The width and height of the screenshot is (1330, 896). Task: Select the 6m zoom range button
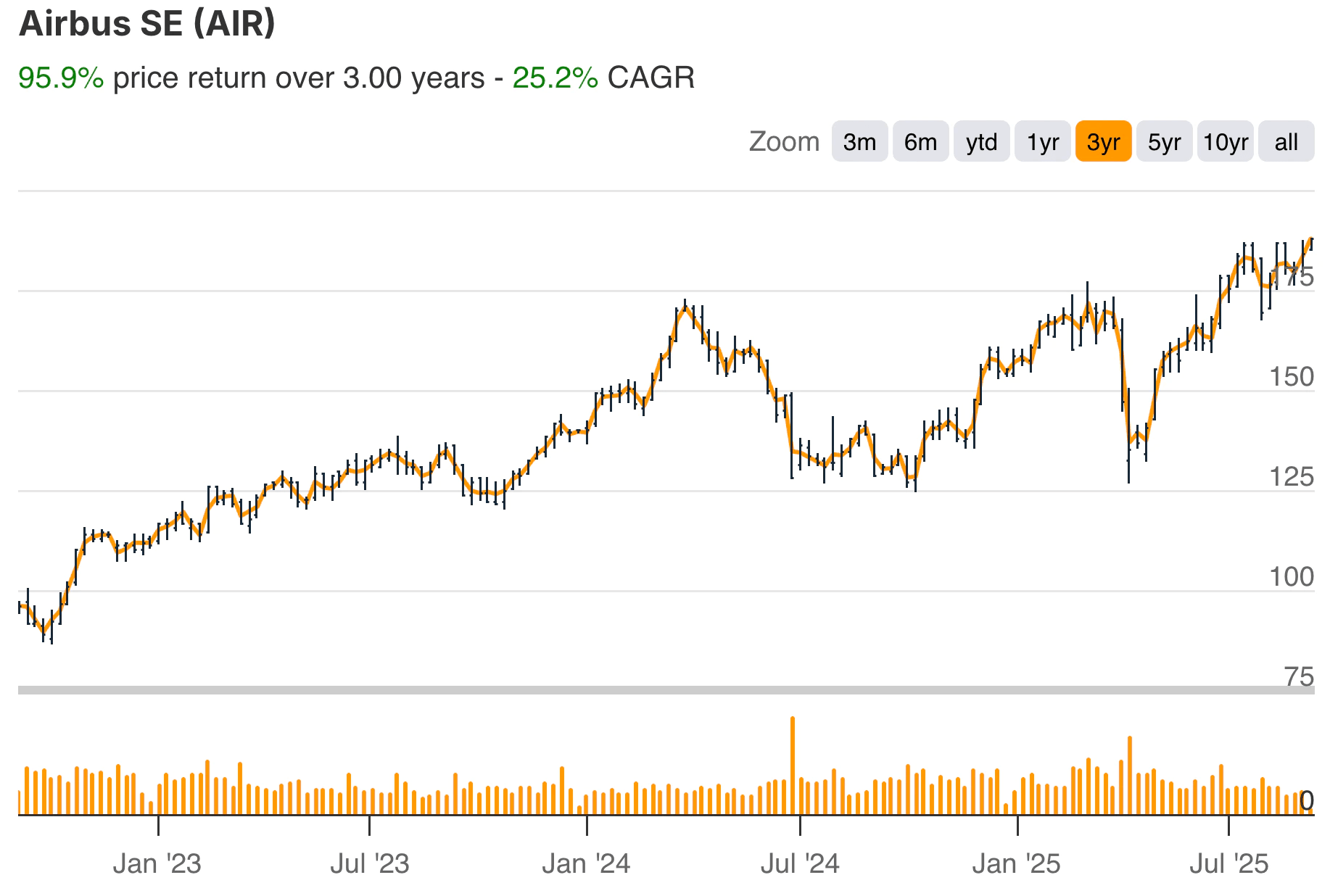pyautogui.click(x=920, y=141)
